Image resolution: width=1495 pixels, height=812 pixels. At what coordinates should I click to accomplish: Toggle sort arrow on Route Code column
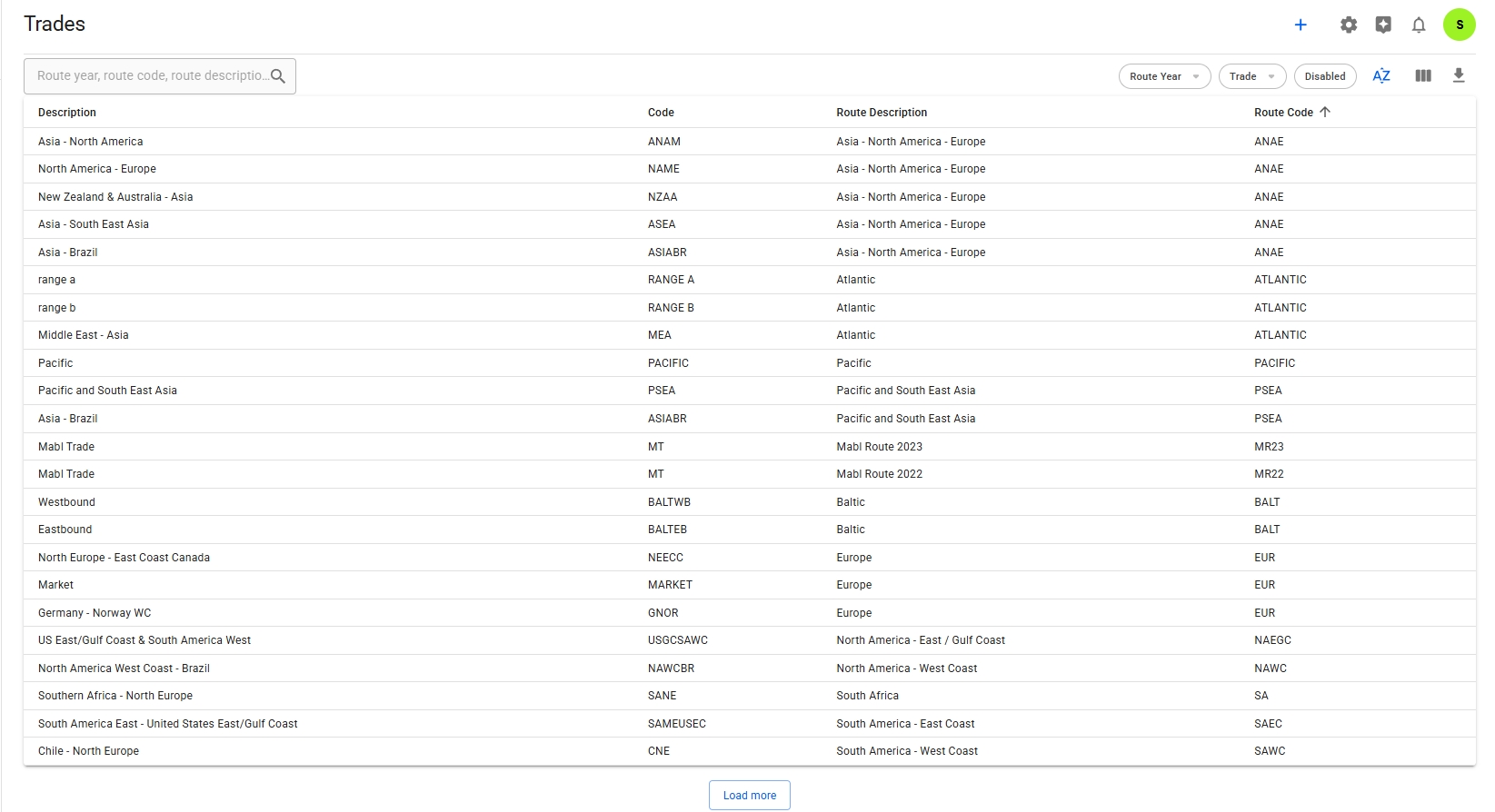click(x=1325, y=113)
